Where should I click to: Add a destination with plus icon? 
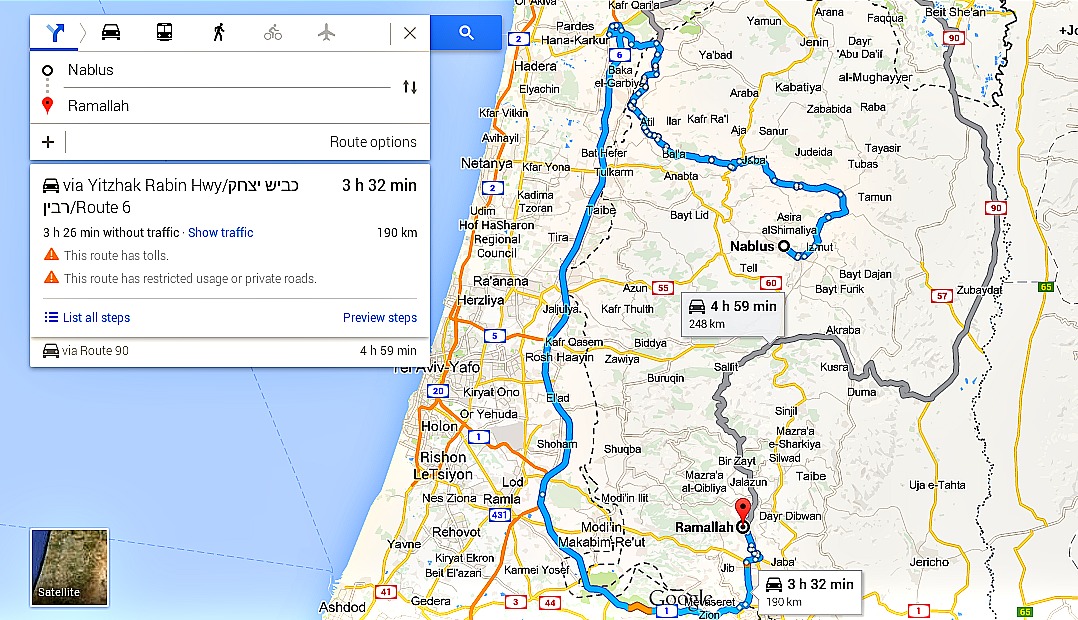click(x=47, y=142)
